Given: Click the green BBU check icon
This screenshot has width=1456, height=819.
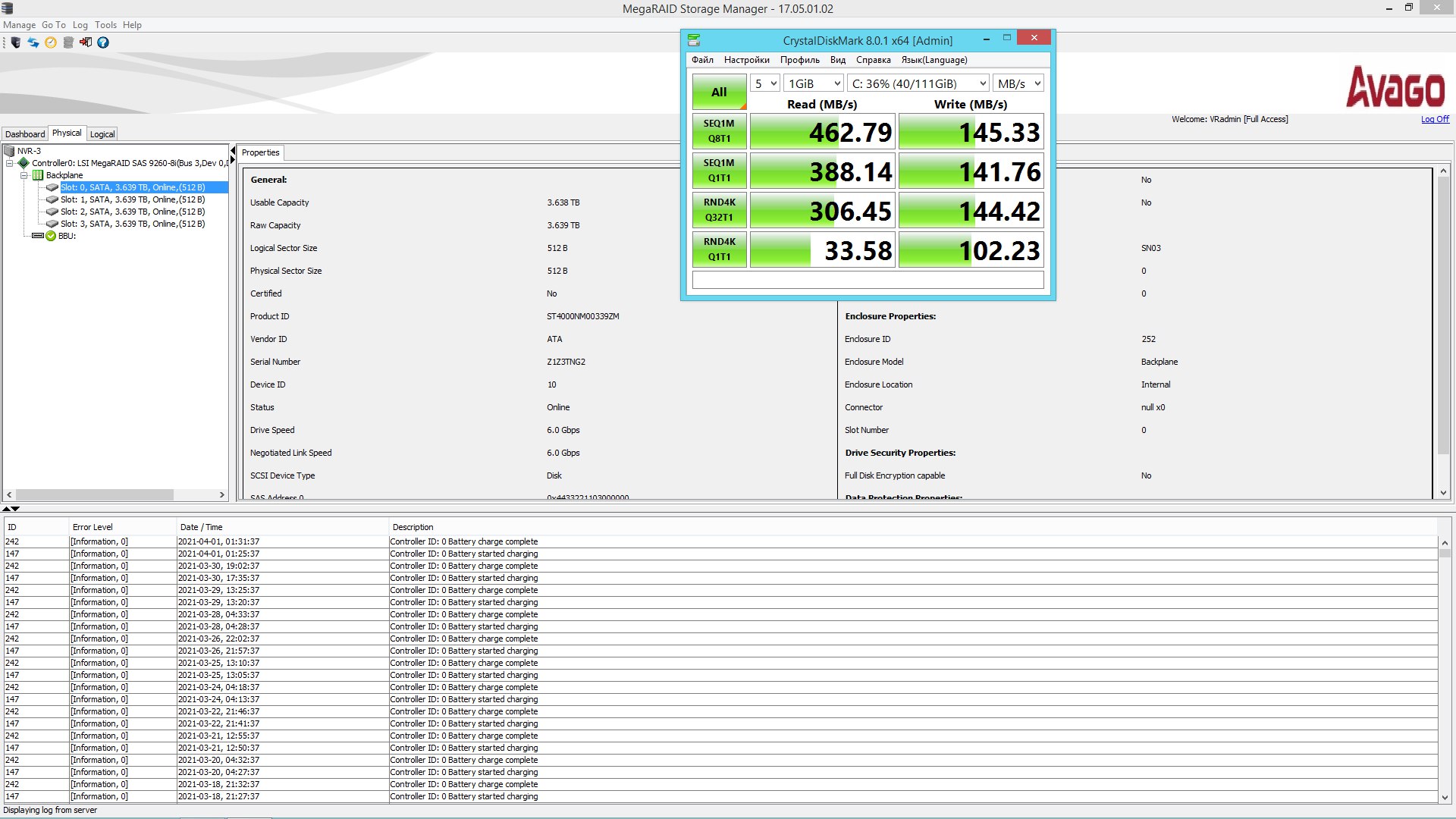Looking at the screenshot, I should 51,236.
